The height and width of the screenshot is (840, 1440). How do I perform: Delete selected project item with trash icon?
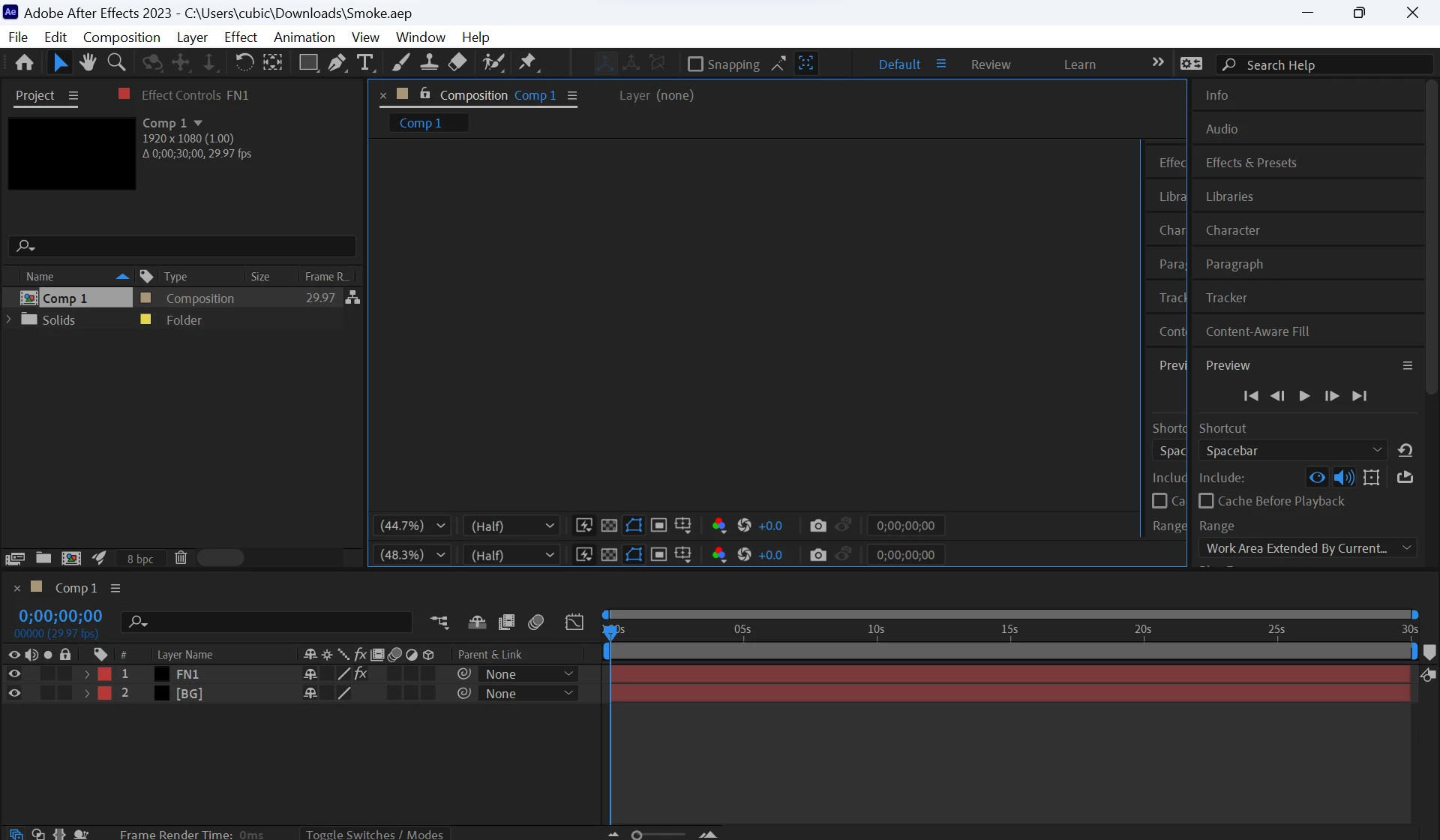pyautogui.click(x=181, y=558)
